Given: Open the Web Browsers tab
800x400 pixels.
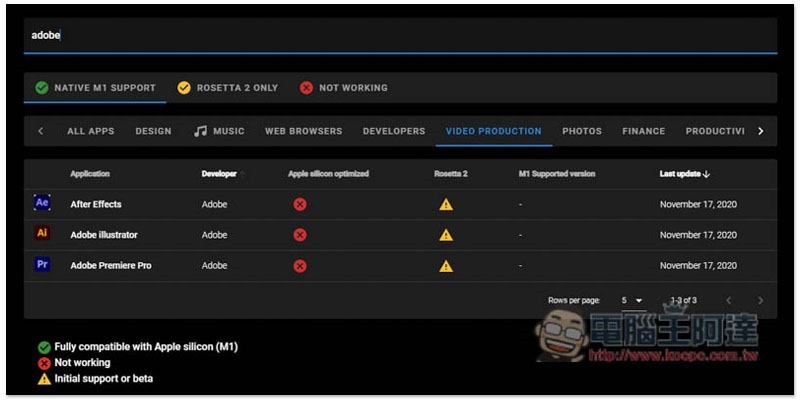Looking at the screenshot, I should pyautogui.click(x=304, y=131).
